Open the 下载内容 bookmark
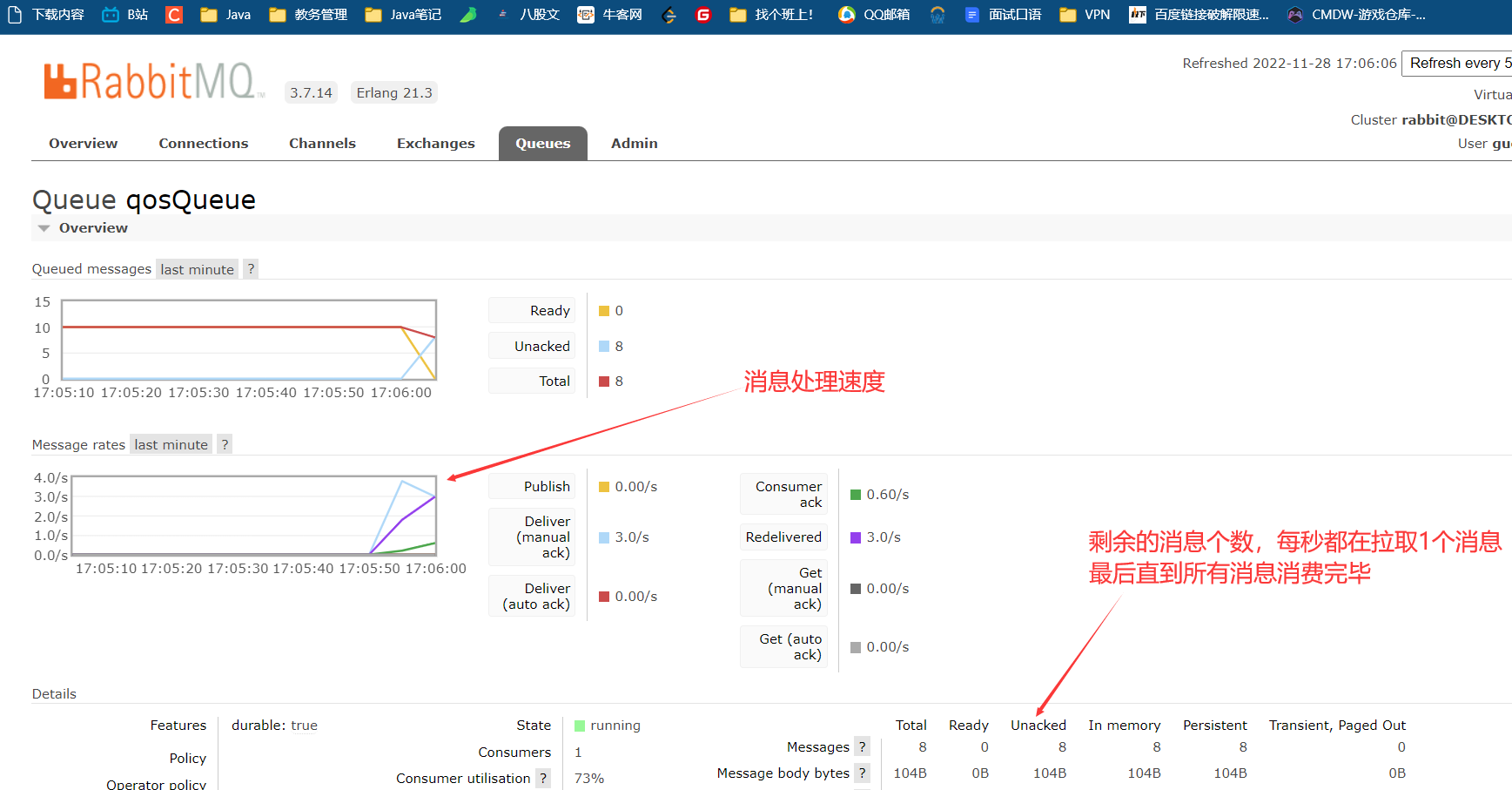Viewport: 1512px width, 790px height. point(46,15)
